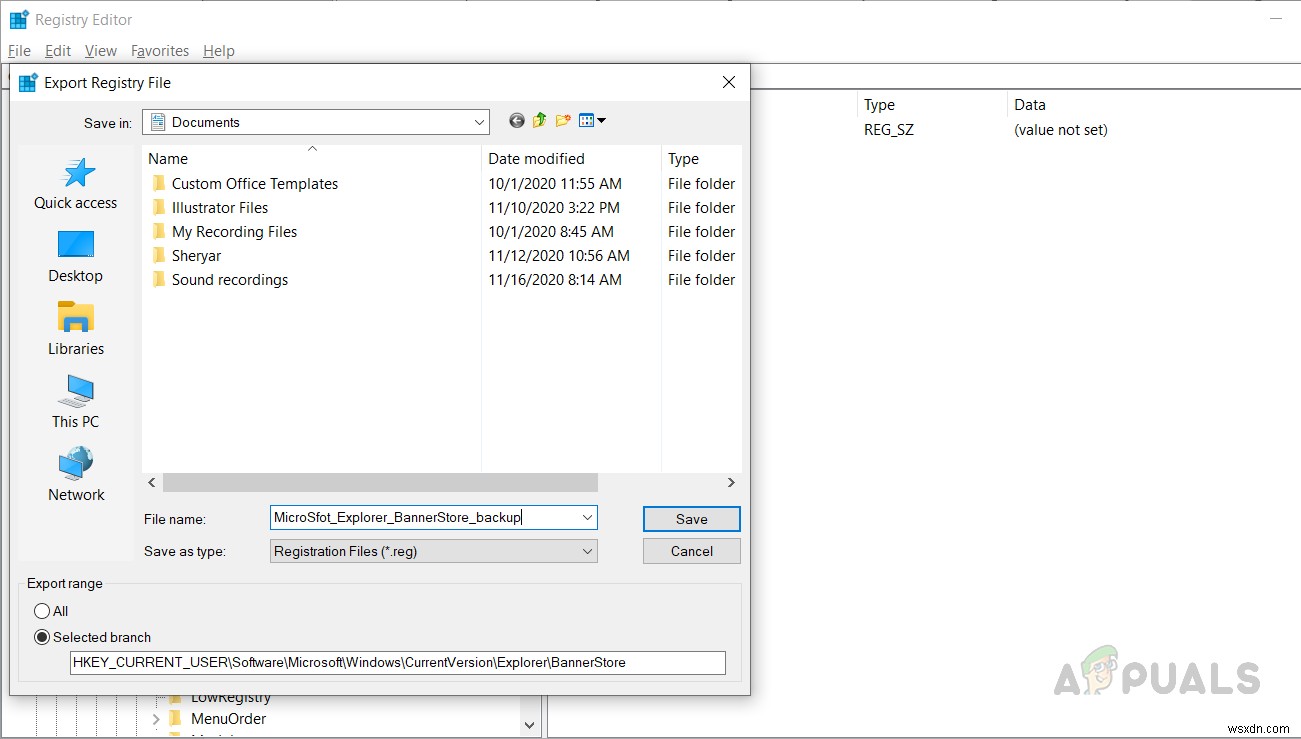Viewport: 1301px width, 739px height.
Task: Select the Sheryar folder icon
Action: click(x=158, y=256)
